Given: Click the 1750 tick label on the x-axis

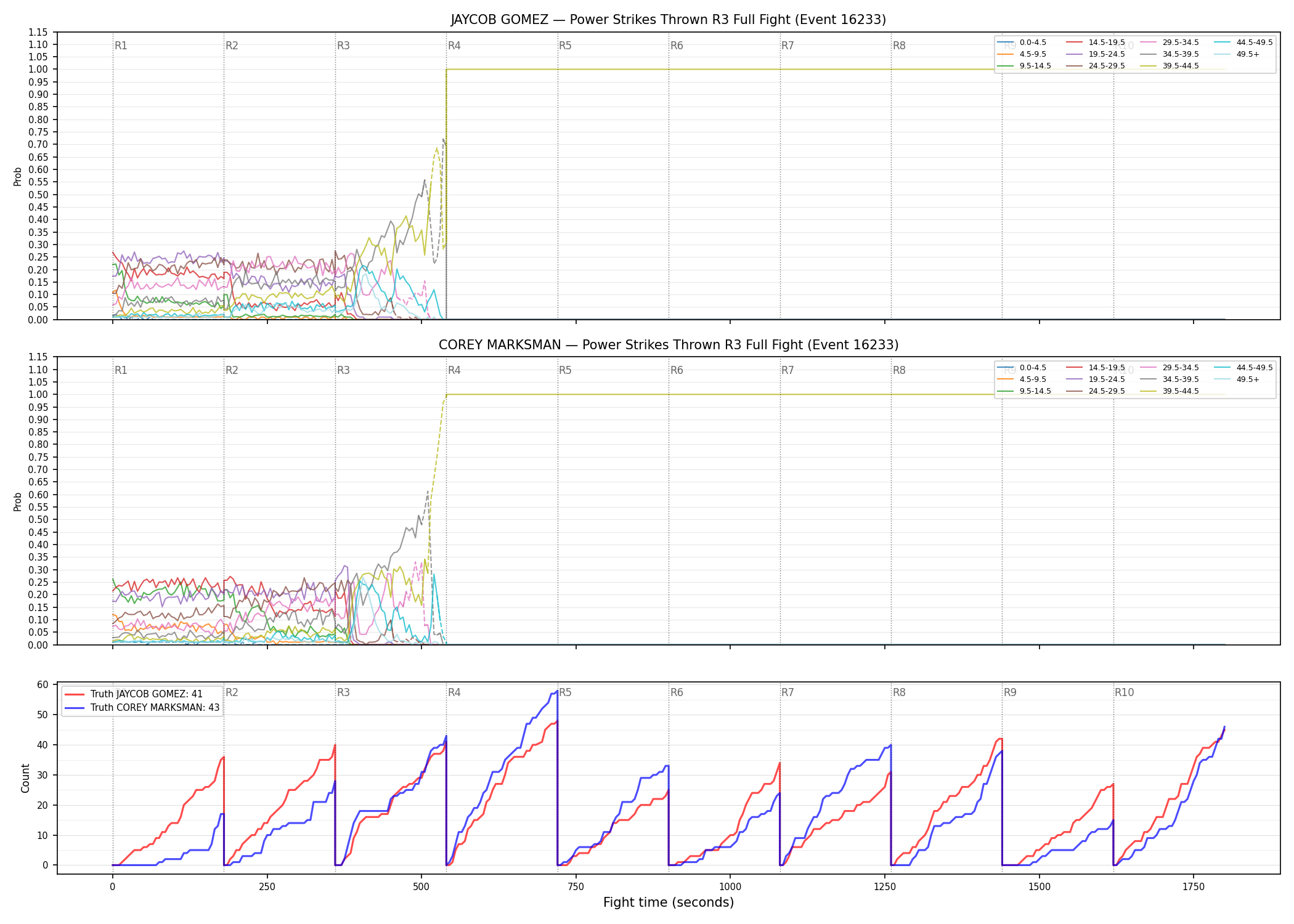Looking at the screenshot, I should [x=1194, y=887].
